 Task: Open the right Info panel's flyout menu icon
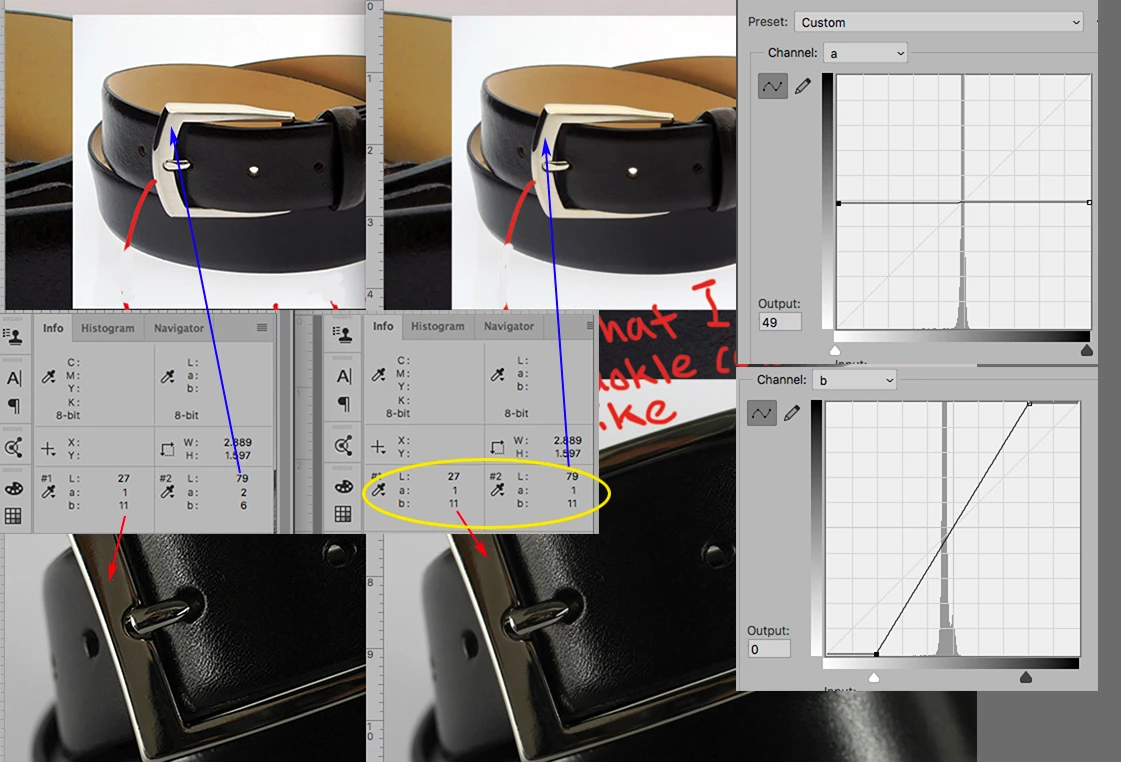coord(590,326)
